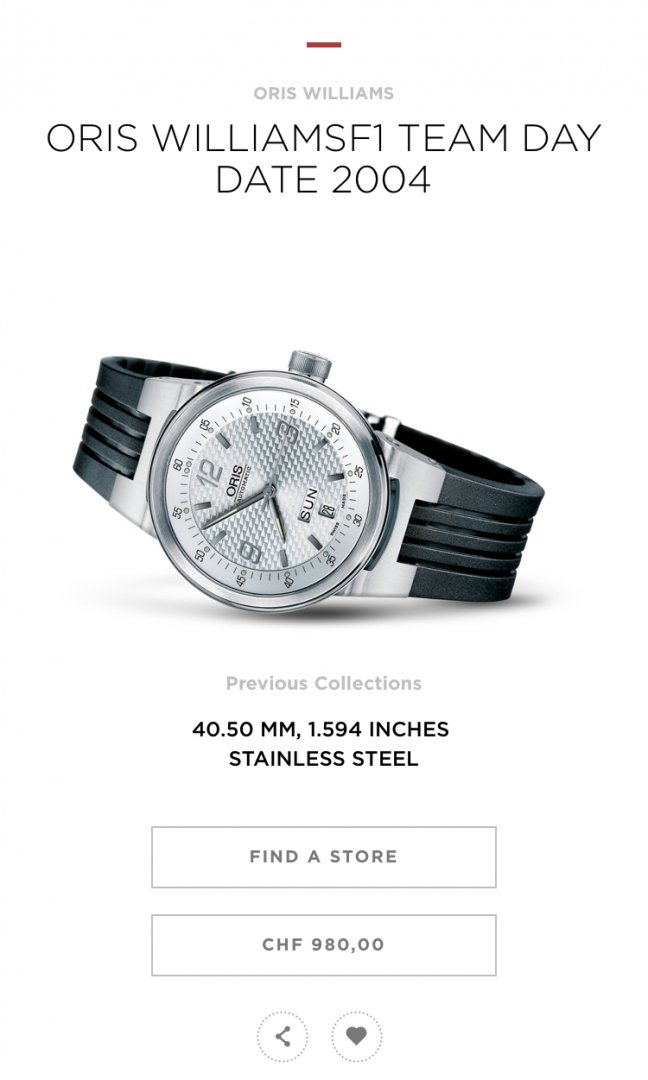Click the watch crown in product photo
The width and height of the screenshot is (648, 1080).
click(x=309, y=365)
